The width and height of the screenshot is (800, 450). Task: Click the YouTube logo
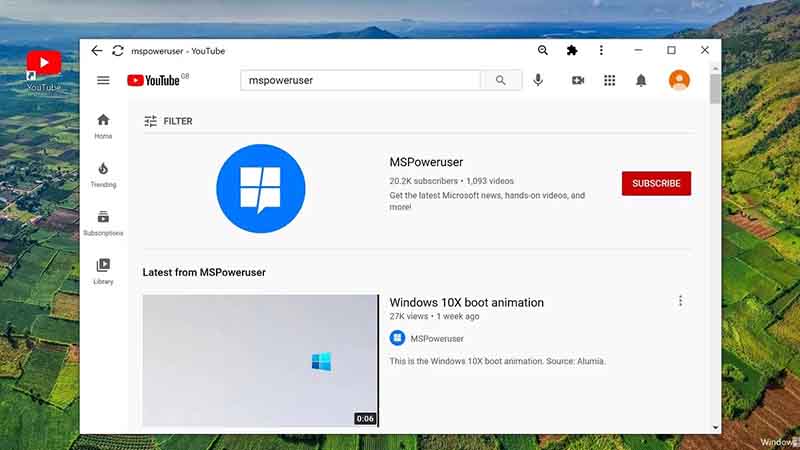153,80
